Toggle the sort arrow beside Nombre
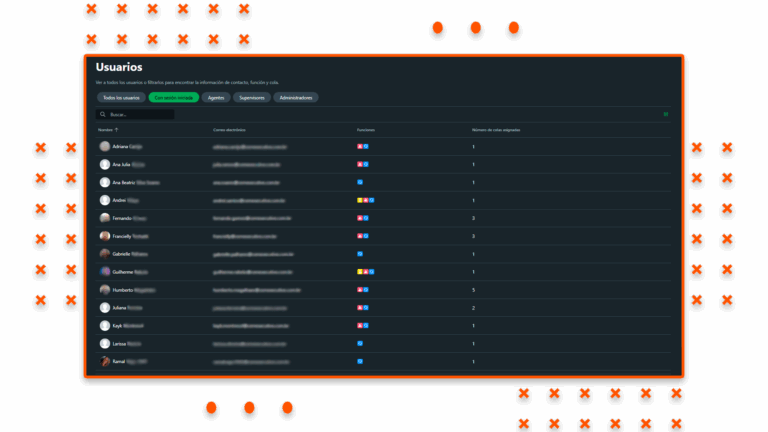Viewport: 768px width, 432px height. click(x=116, y=130)
